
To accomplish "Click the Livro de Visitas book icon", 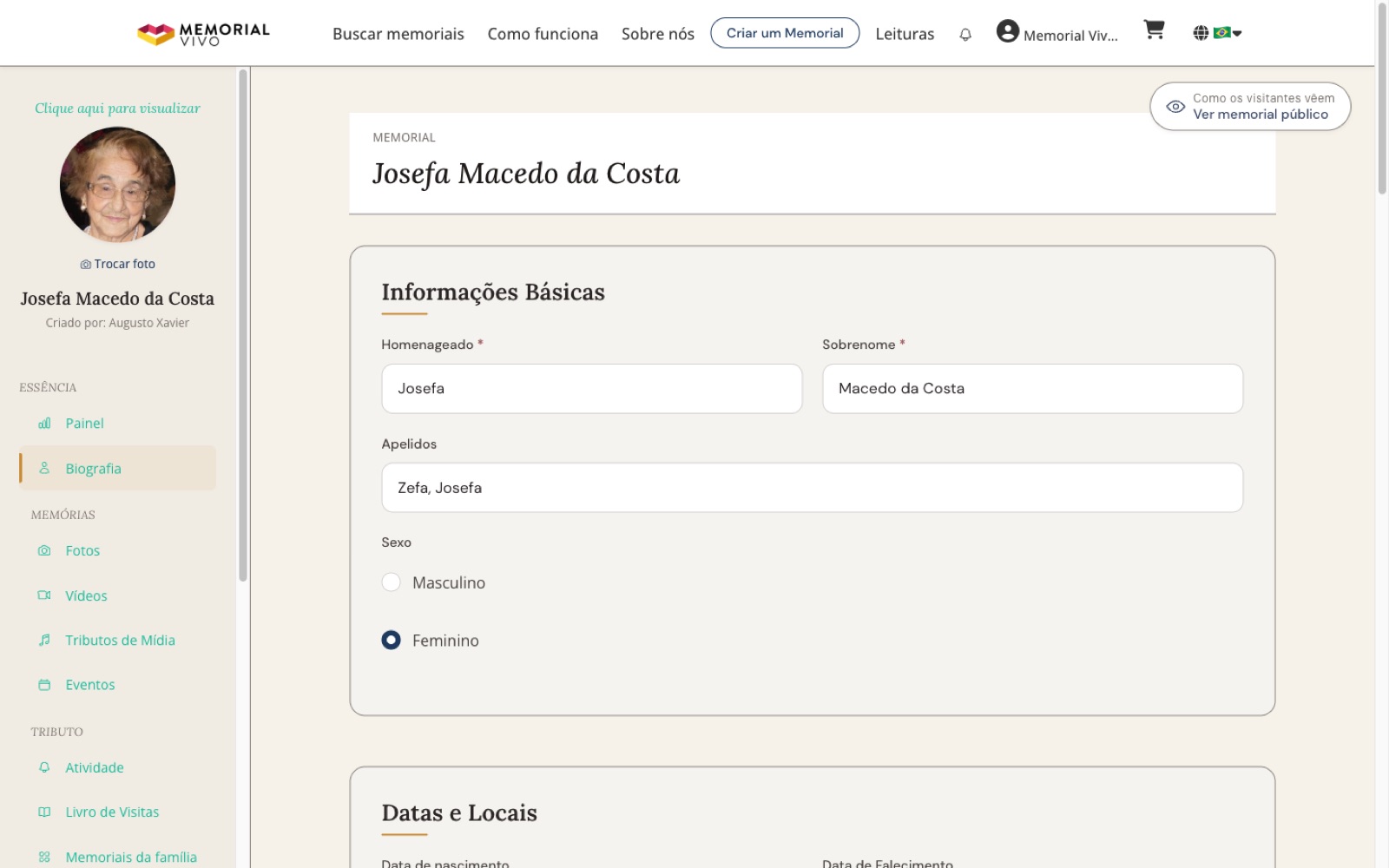I will [44, 812].
